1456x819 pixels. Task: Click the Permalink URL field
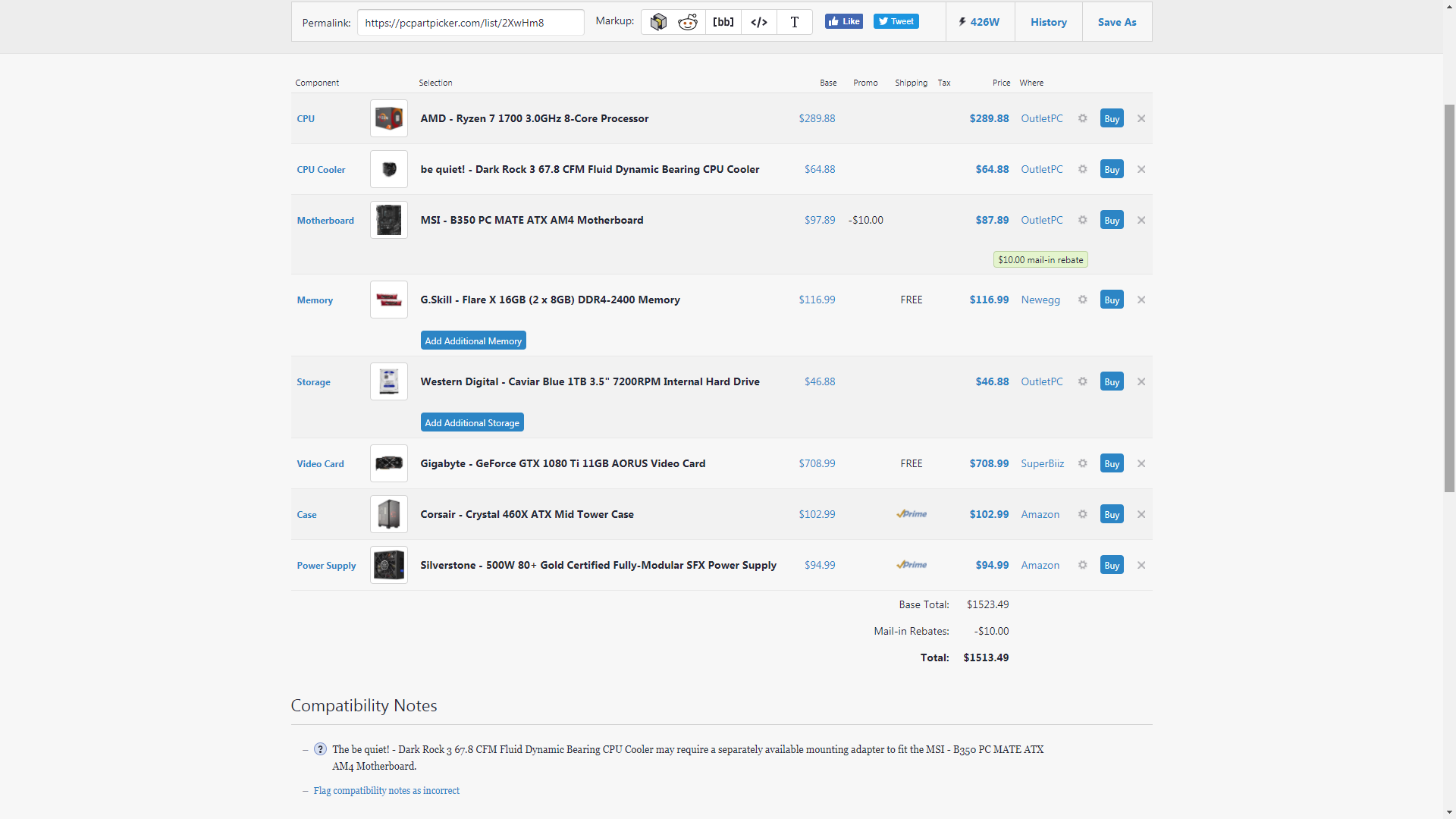tap(470, 23)
